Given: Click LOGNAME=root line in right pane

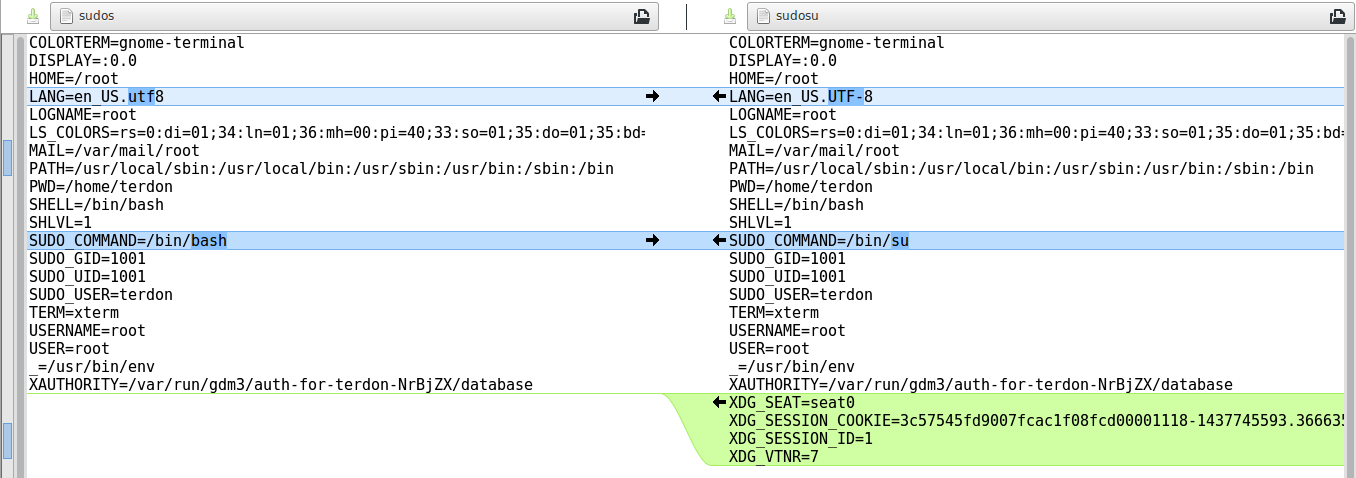Looking at the screenshot, I should point(783,115).
